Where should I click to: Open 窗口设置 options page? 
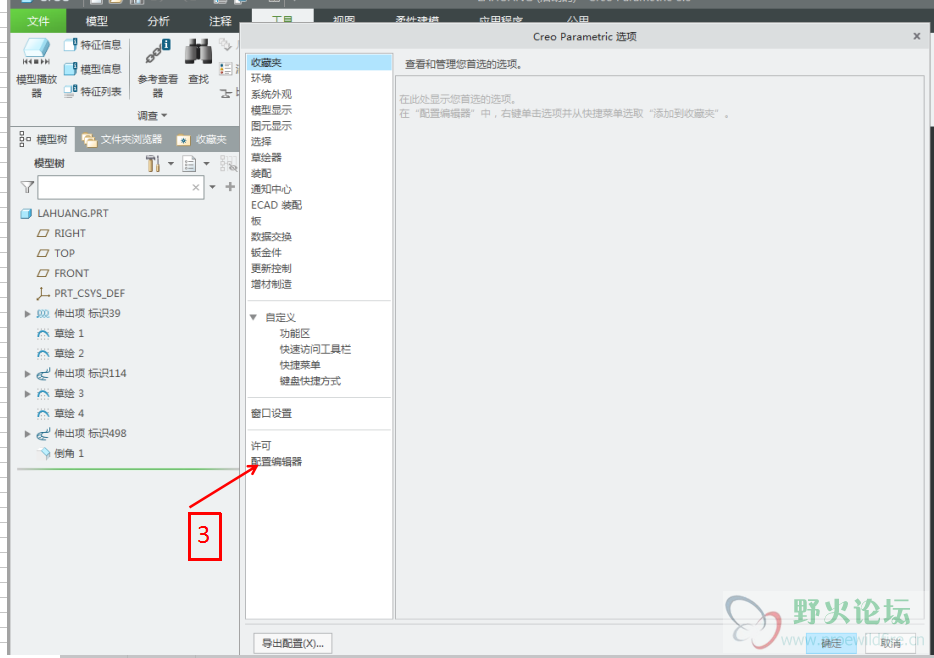[x=271, y=413]
